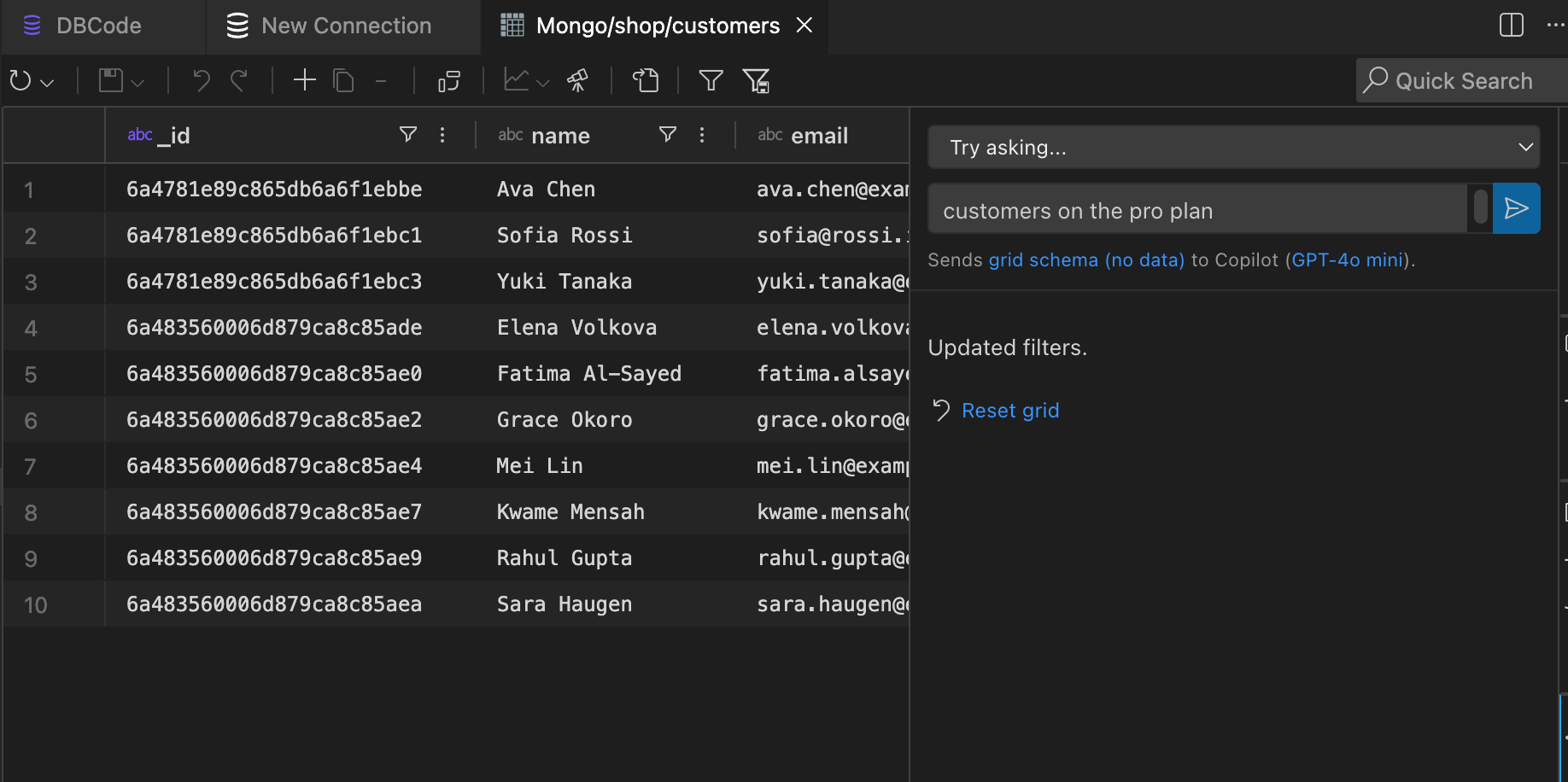Click the filter funnel toolbar icon
Image resolution: width=1568 pixels, height=782 pixels.
tap(711, 81)
